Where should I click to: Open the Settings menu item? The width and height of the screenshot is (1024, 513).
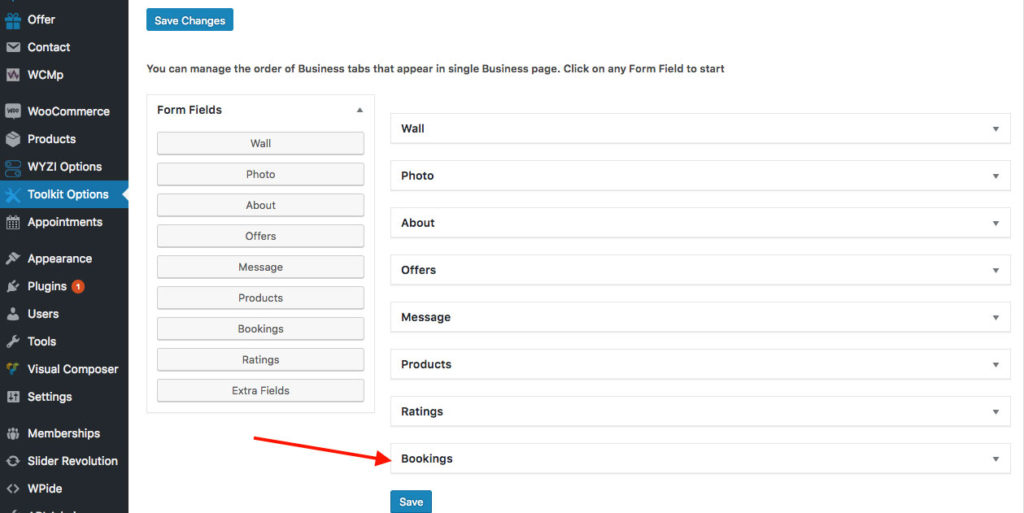tap(49, 397)
